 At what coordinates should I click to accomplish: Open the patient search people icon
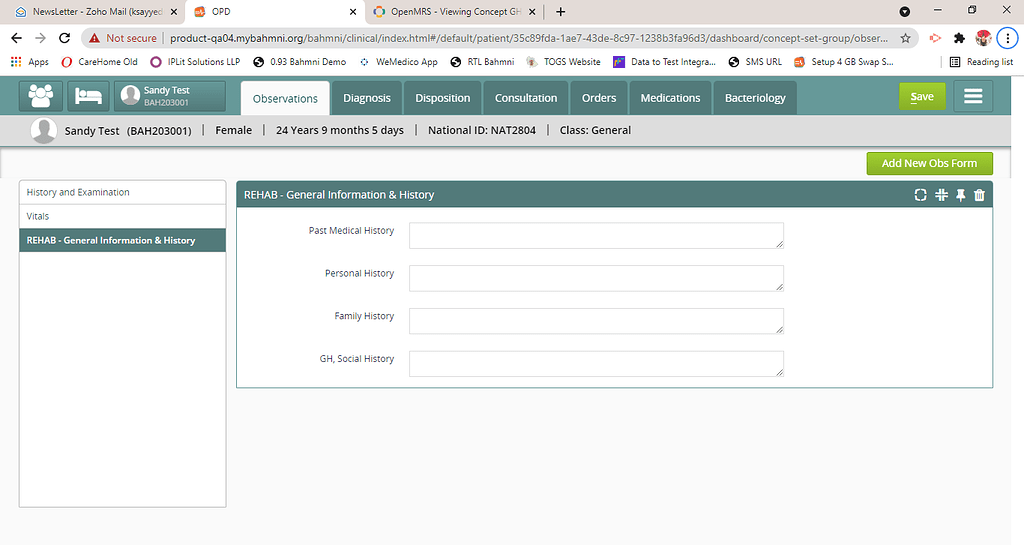coord(41,96)
